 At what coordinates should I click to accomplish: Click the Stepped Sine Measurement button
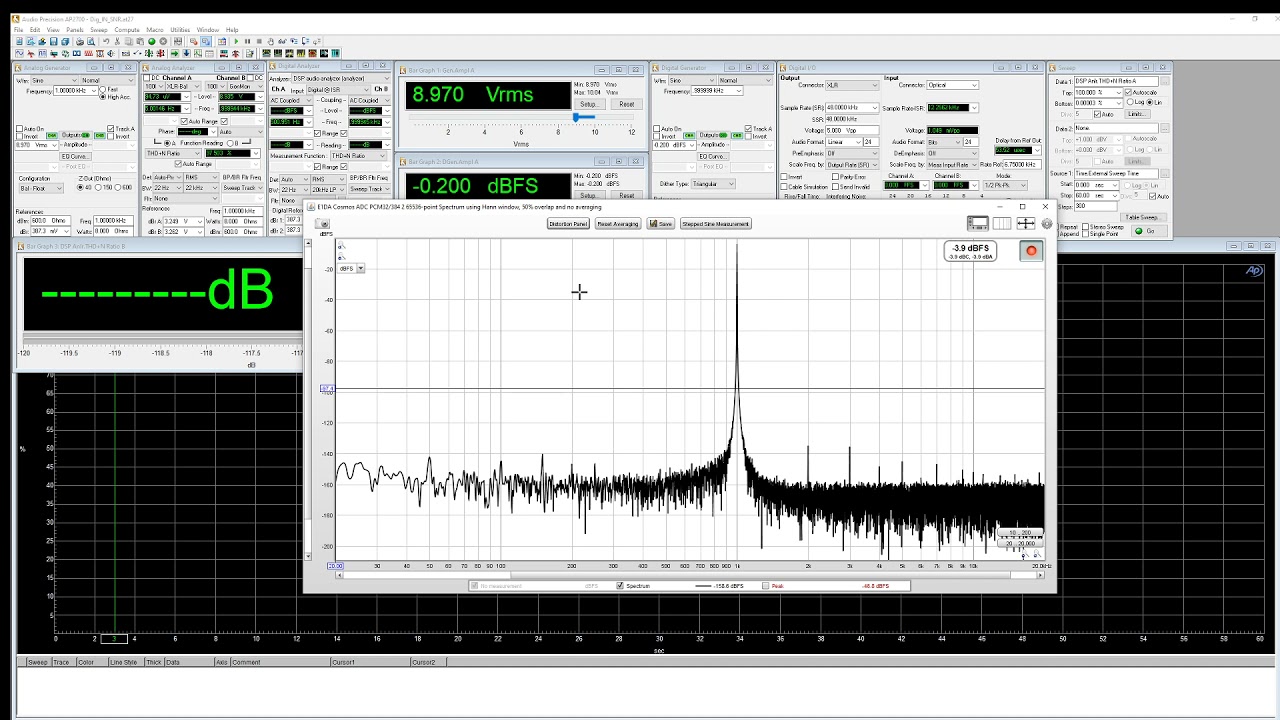click(716, 224)
